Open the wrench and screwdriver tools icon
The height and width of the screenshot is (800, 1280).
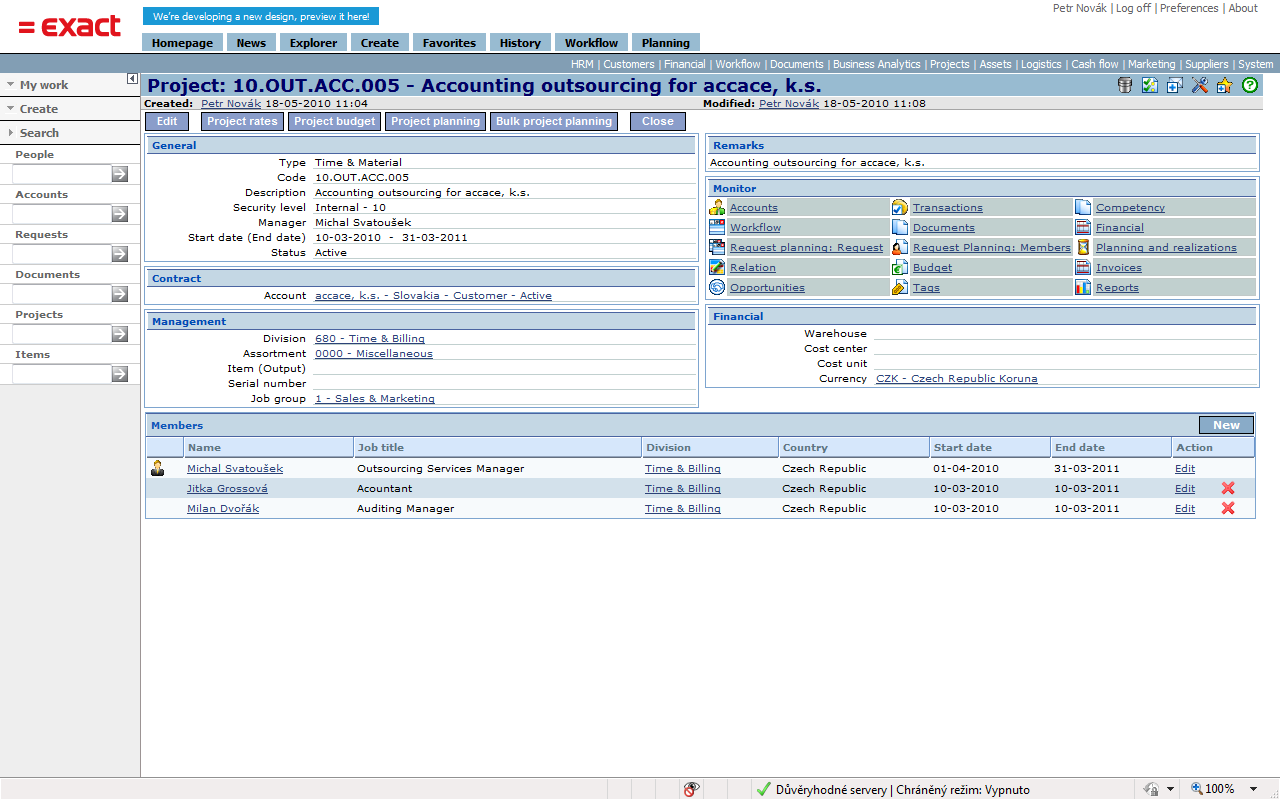pos(1200,86)
